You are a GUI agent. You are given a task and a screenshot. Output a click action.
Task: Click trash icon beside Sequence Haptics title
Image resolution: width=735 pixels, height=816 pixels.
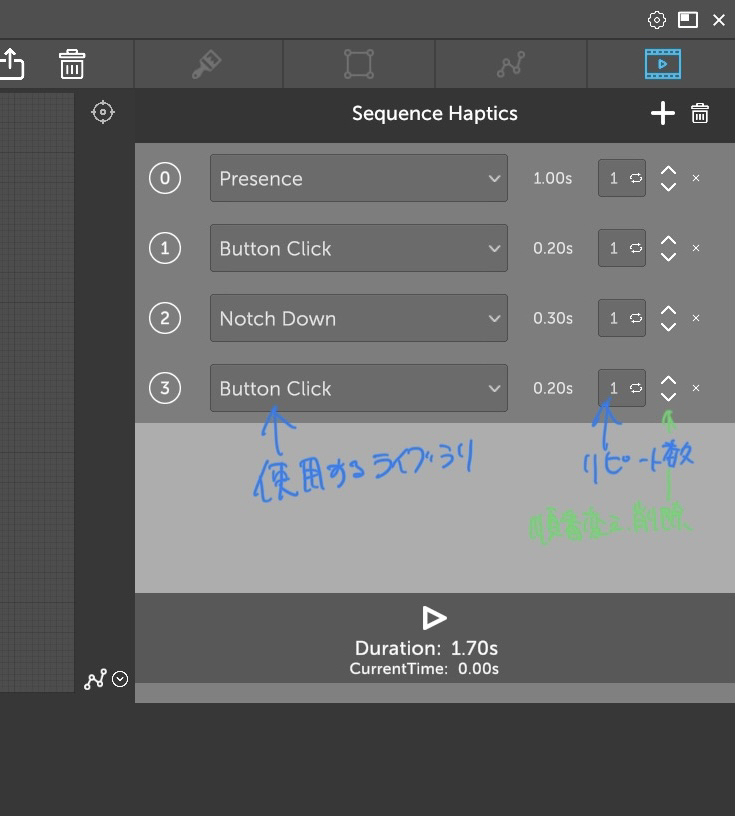click(x=700, y=114)
